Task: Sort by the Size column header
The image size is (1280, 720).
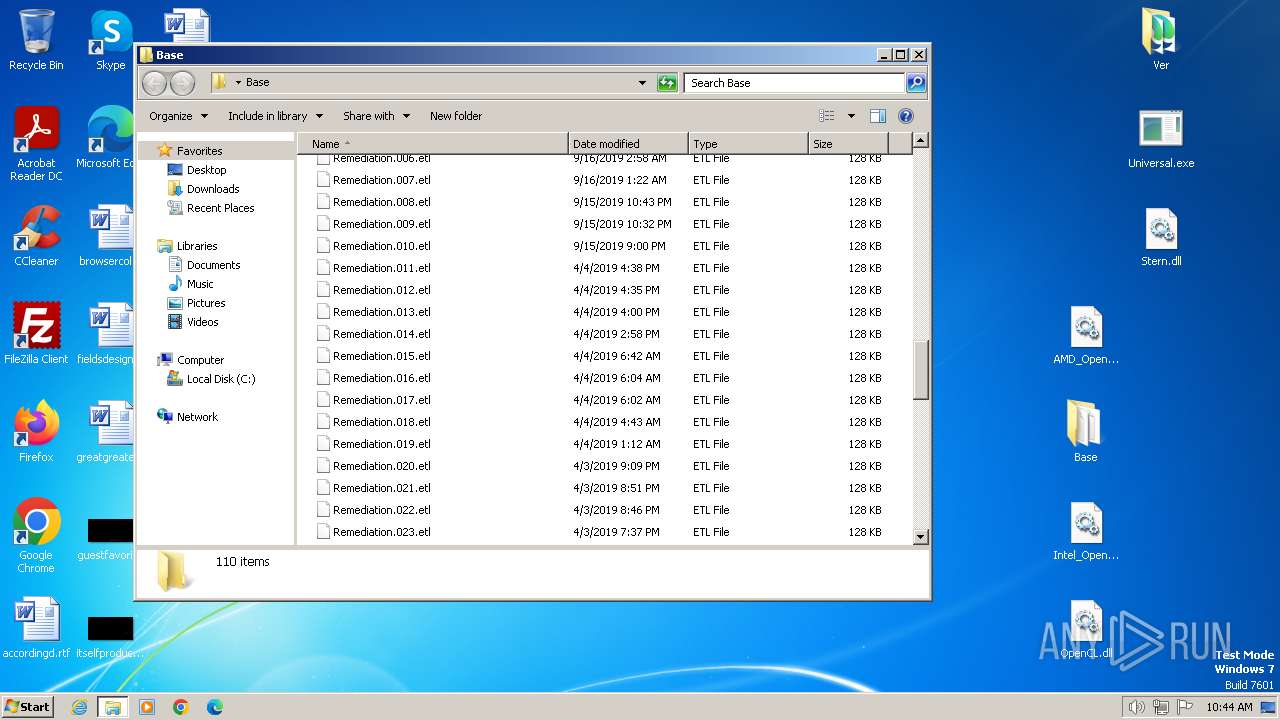Action: click(x=848, y=144)
